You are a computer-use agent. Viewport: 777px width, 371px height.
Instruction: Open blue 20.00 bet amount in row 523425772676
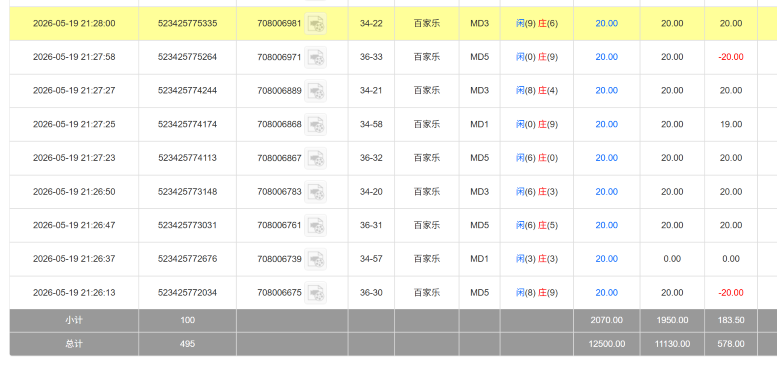[607, 259]
